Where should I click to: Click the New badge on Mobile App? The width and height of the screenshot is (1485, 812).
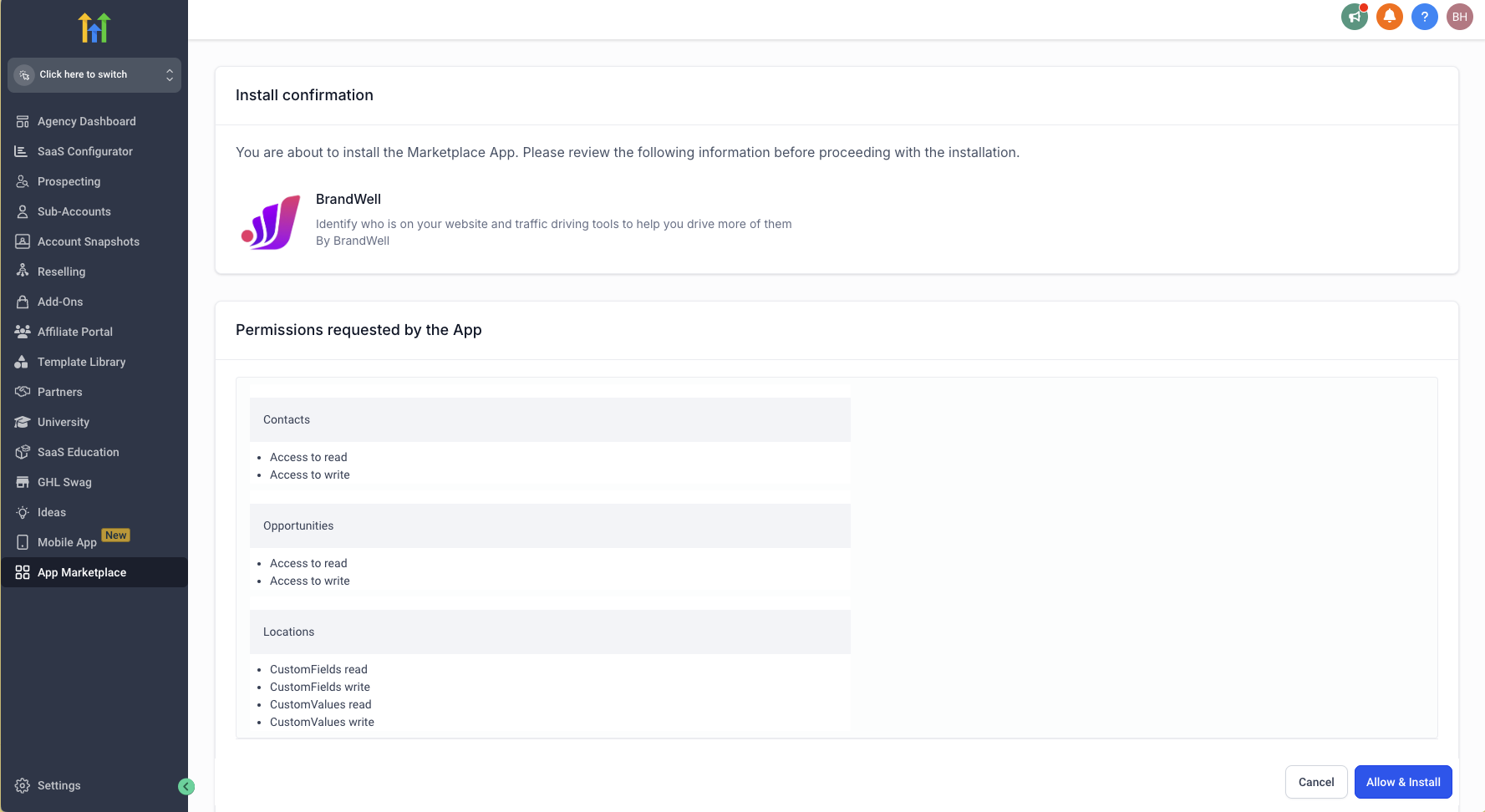[x=116, y=535]
